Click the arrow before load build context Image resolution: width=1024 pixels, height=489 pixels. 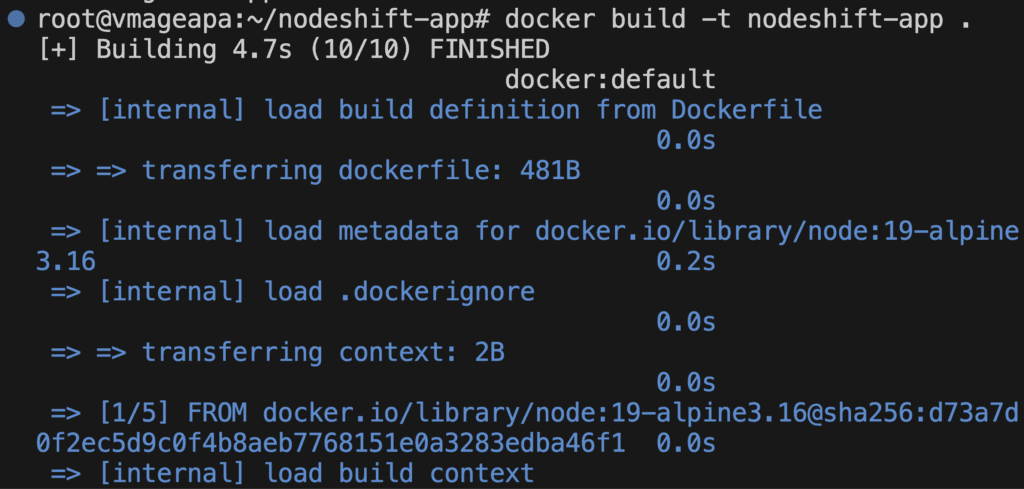tap(65, 474)
